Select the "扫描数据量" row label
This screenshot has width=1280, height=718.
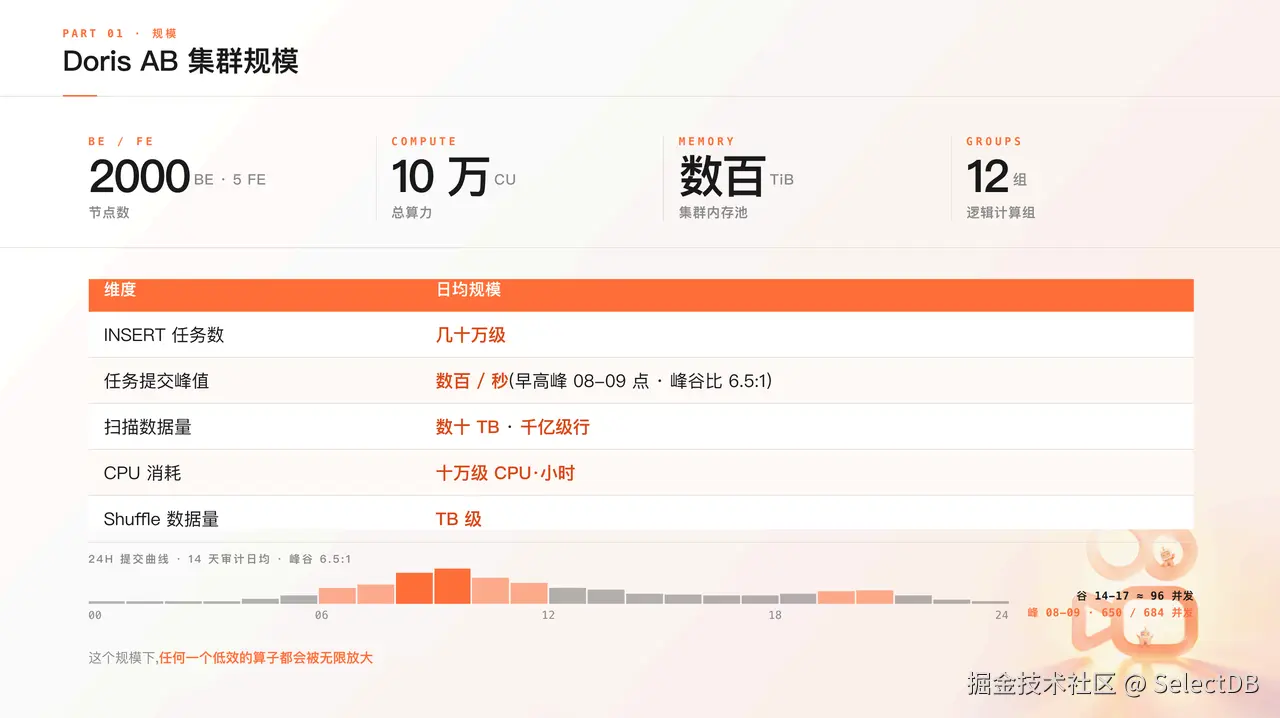click(x=148, y=427)
